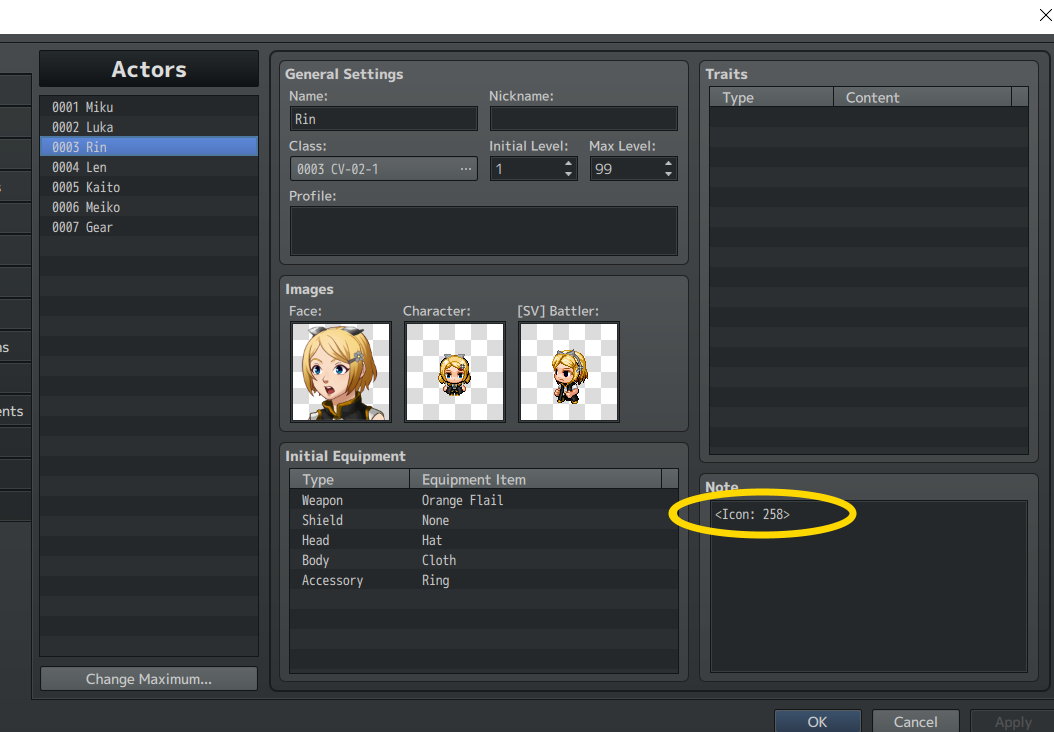Viewport: 1054px width, 732px height.
Task: Click the Class ellipsis button
Action: (466, 169)
